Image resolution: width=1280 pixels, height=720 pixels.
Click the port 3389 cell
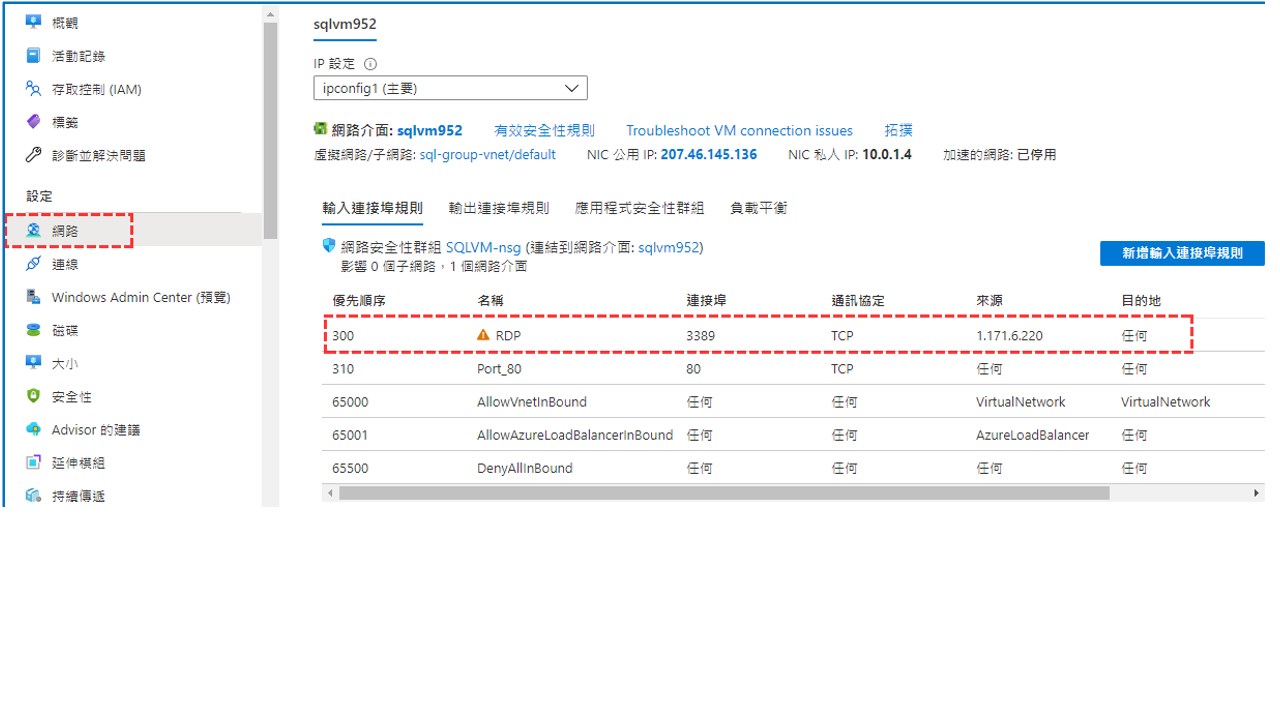pos(700,336)
